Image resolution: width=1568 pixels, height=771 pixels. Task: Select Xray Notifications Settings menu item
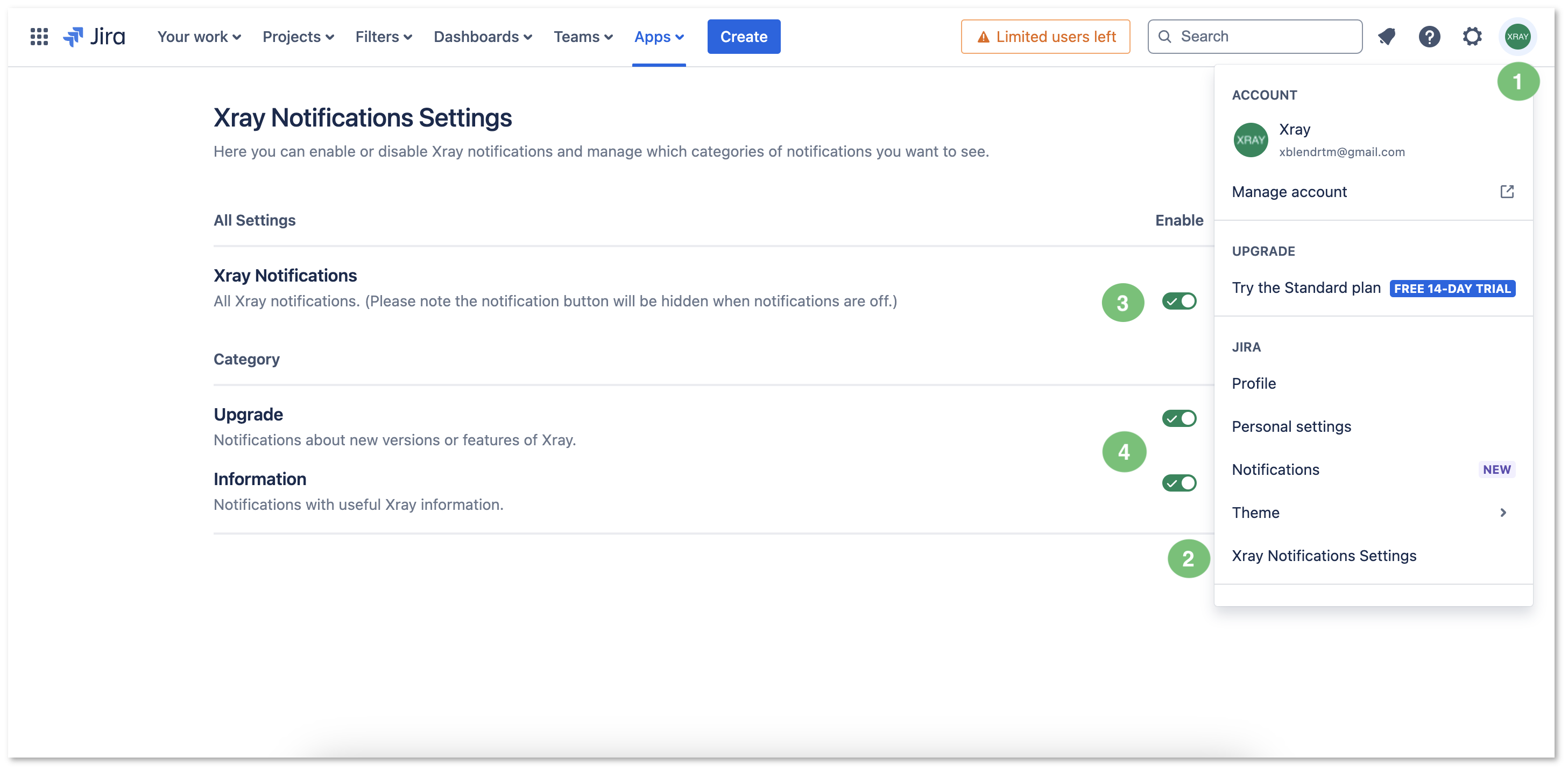pyautogui.click(x=1373, y=556)
